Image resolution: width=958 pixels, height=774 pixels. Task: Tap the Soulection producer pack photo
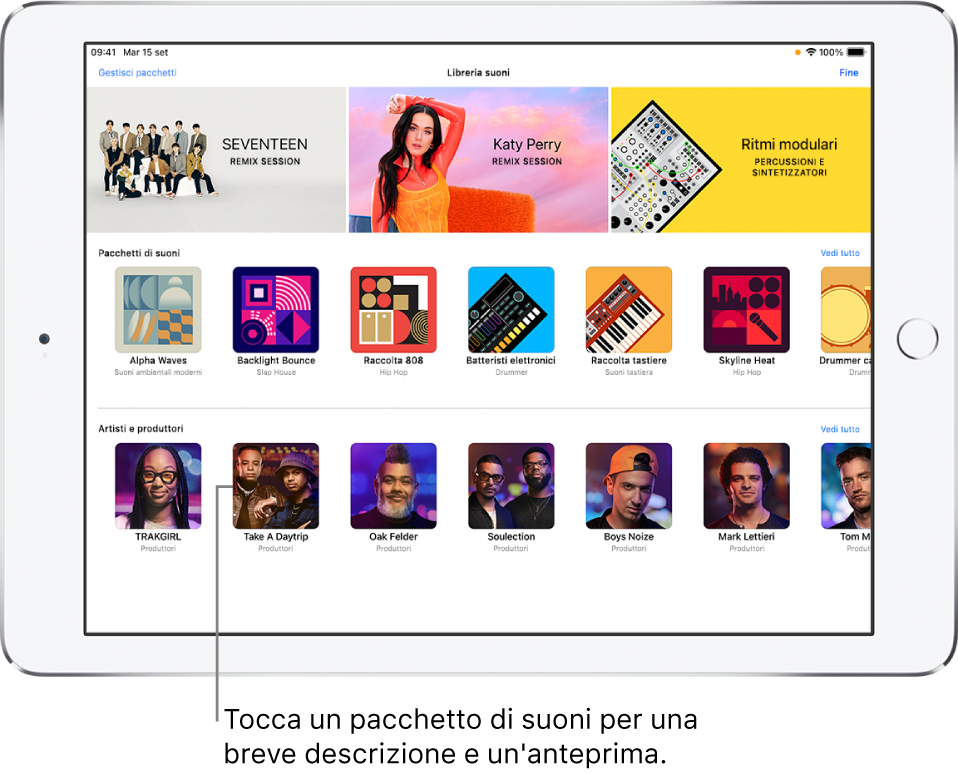tap(511, 486)
